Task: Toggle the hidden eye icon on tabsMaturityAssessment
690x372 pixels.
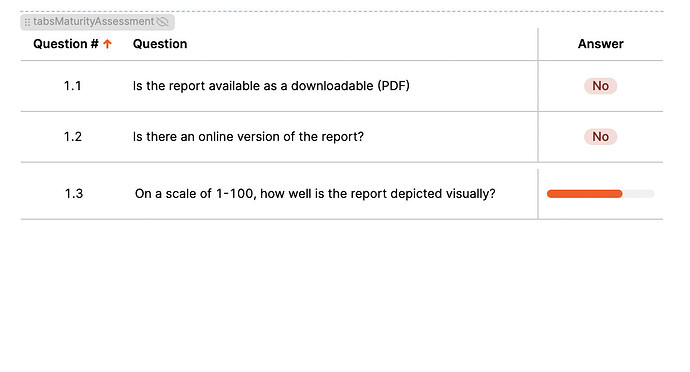Action: pos(162,22)
